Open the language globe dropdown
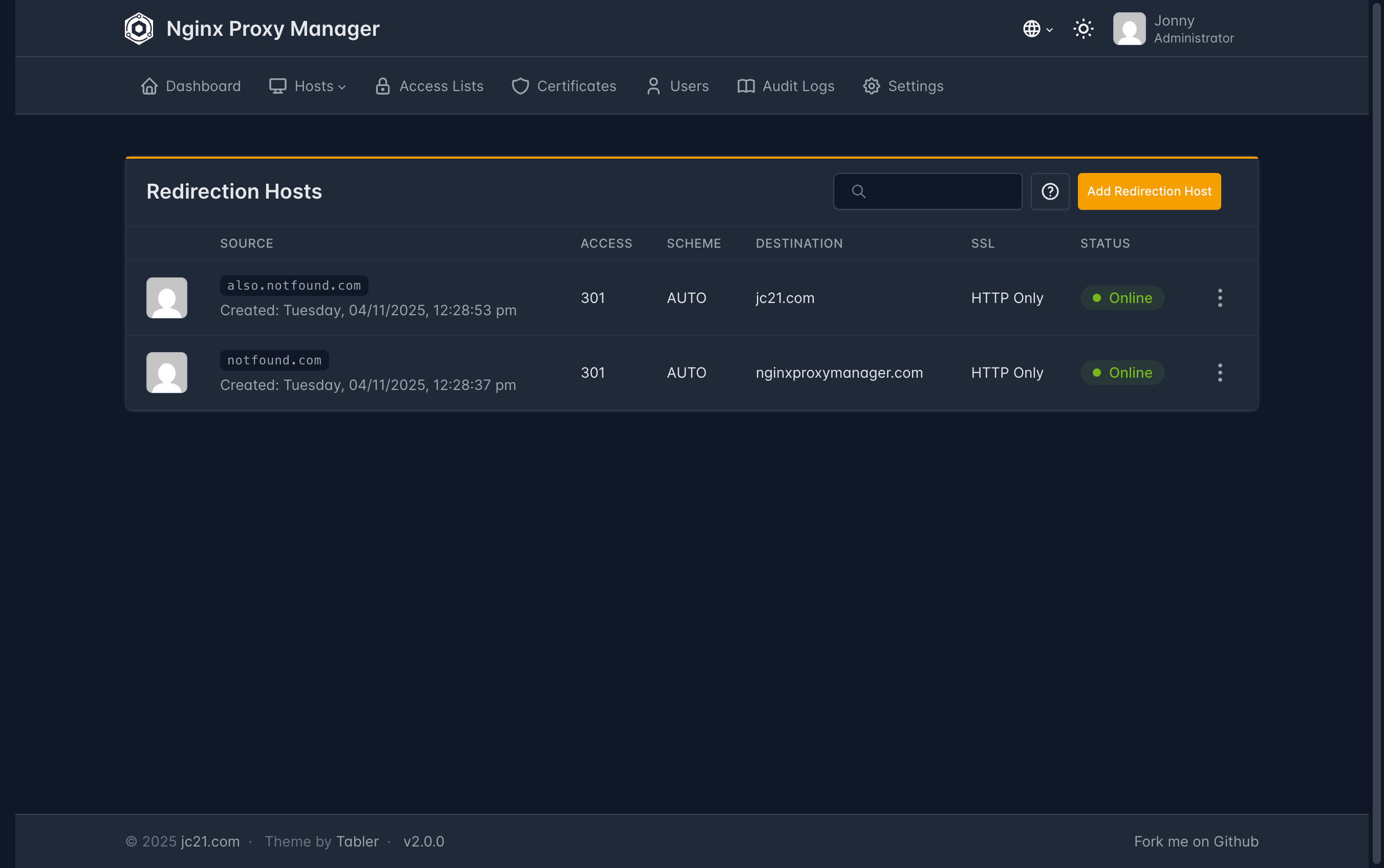The width and height of the screenshot is (1384, 868). (x=1036, y=29)
